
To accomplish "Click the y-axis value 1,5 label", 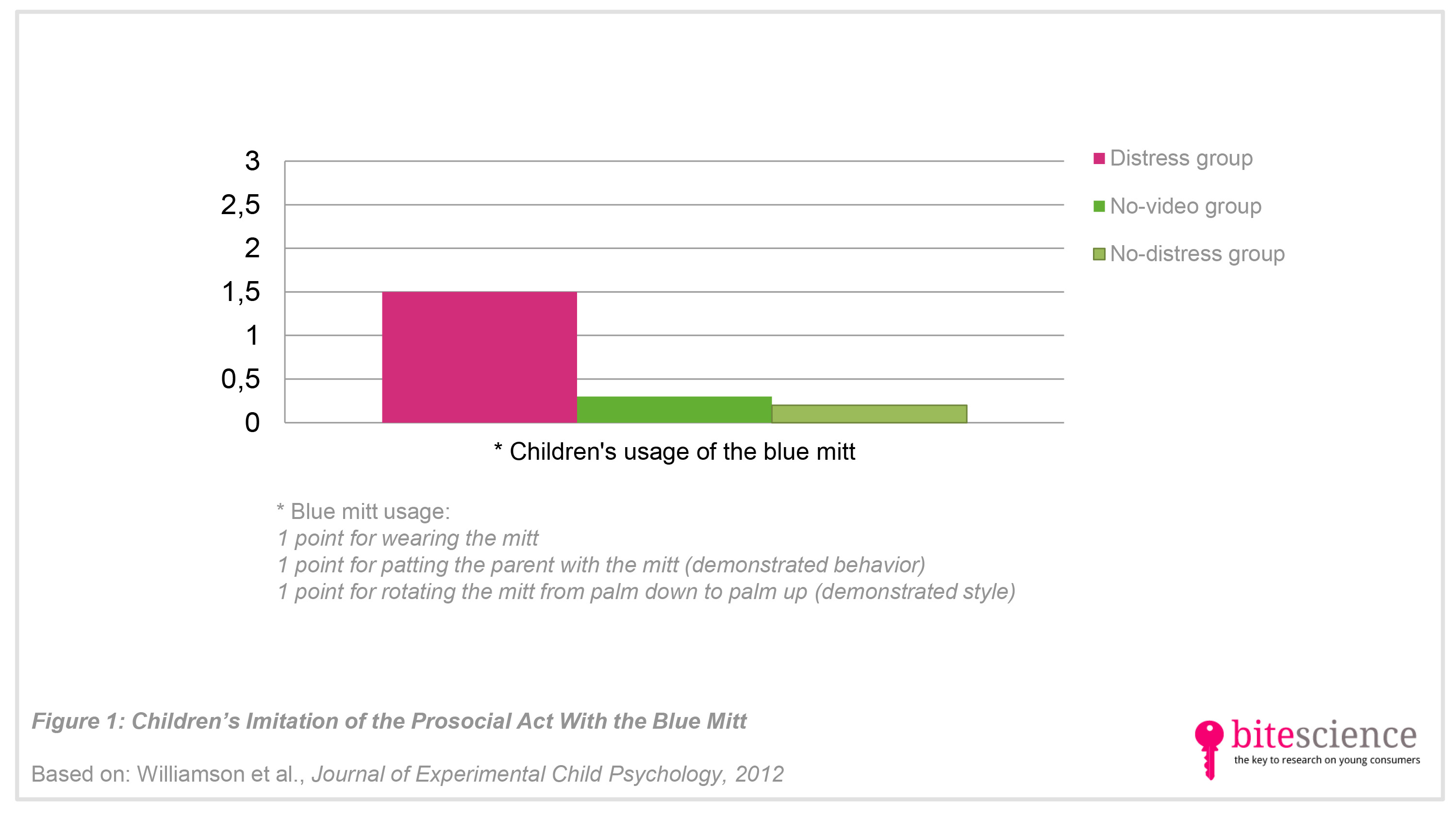I will click(x=241, y=292).
